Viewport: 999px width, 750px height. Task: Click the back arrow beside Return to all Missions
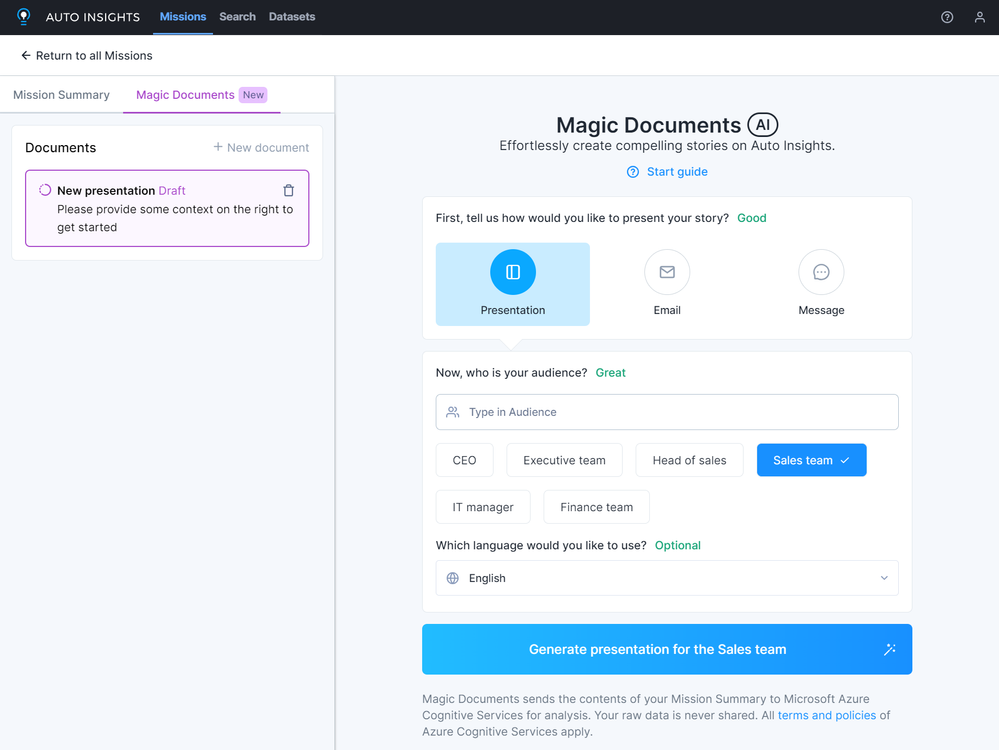click(25, 55)
